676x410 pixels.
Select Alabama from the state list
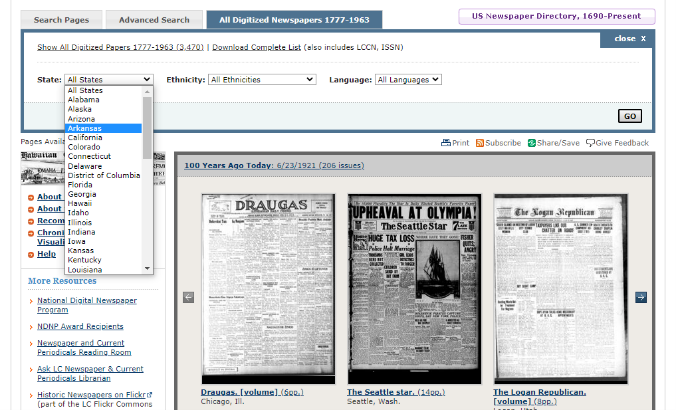pyautogui.click(x=103, y=100)
